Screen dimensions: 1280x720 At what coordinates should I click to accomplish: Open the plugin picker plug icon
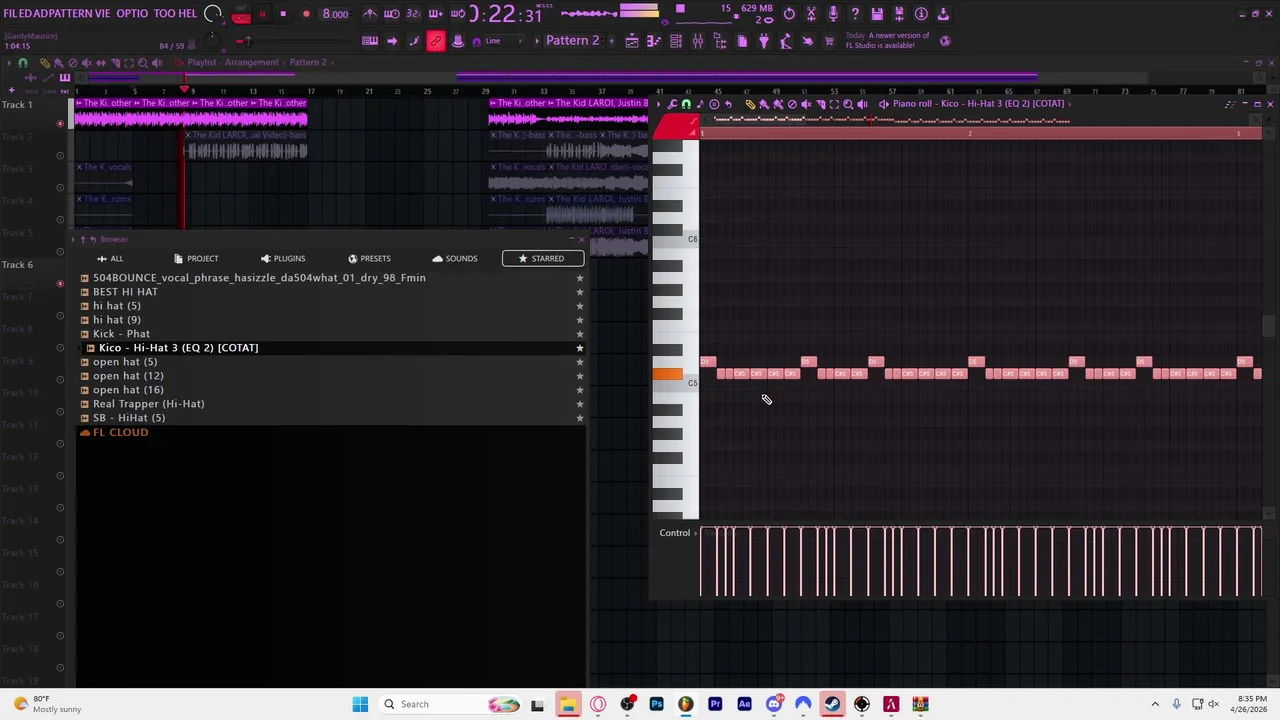tap(764, 41)
